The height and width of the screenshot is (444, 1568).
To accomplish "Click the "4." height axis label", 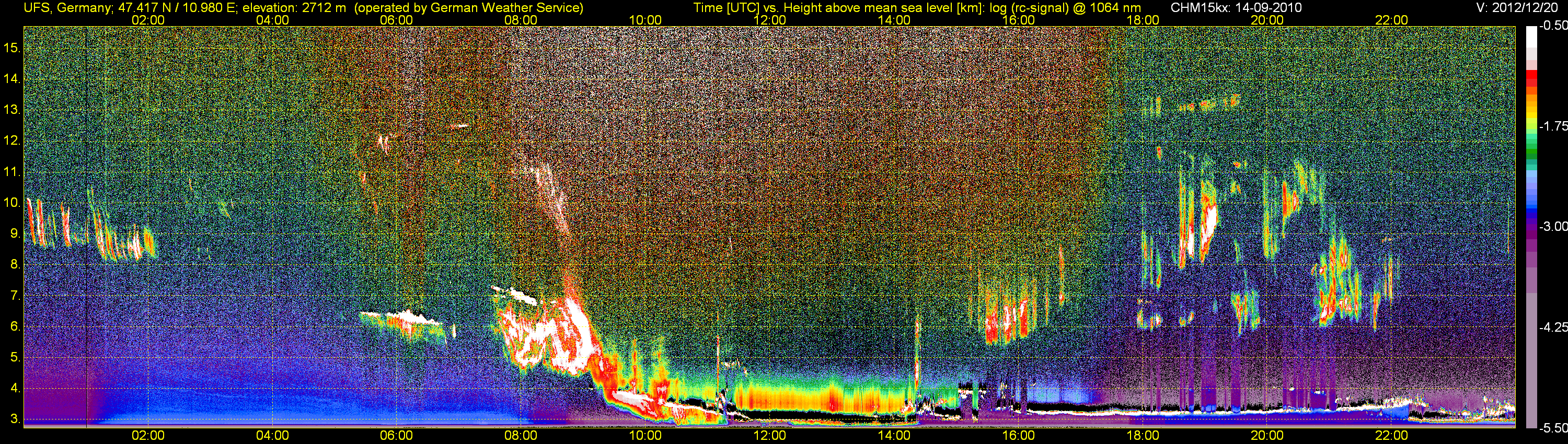I will tap(16, 388).
